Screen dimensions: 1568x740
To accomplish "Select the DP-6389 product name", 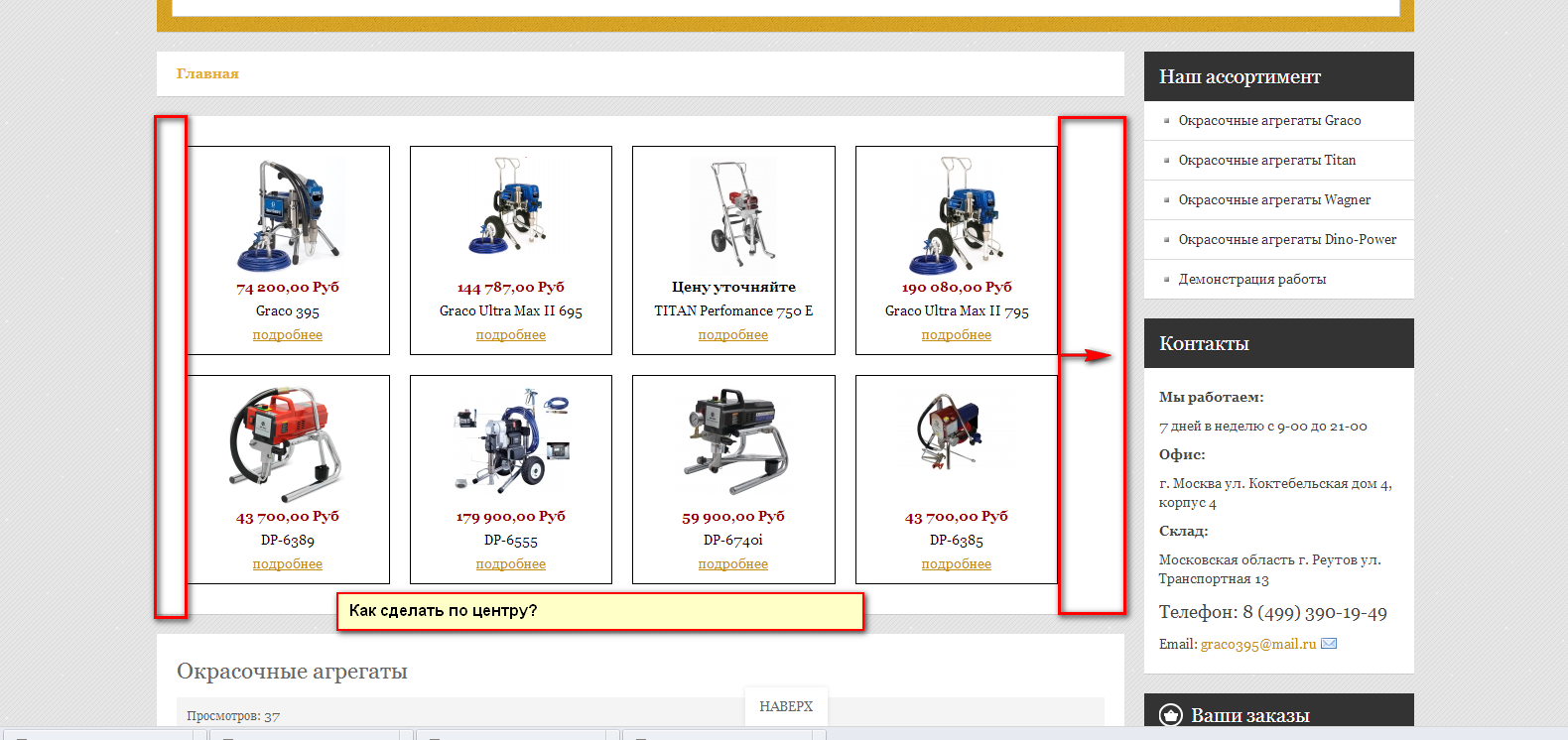I will coord(288,541).
